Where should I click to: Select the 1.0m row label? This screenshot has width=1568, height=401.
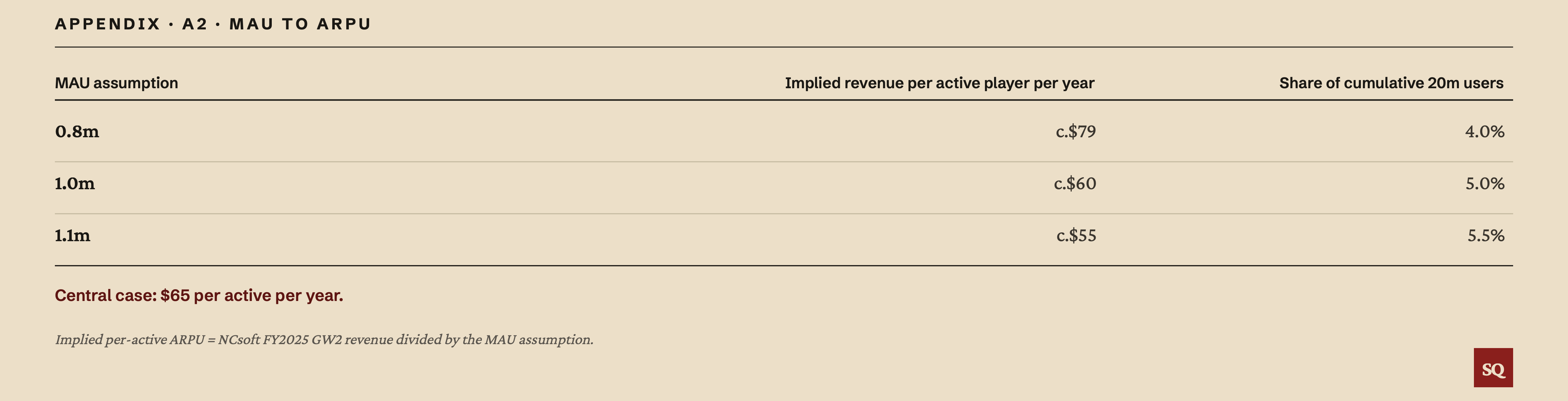tap(75, 183)
